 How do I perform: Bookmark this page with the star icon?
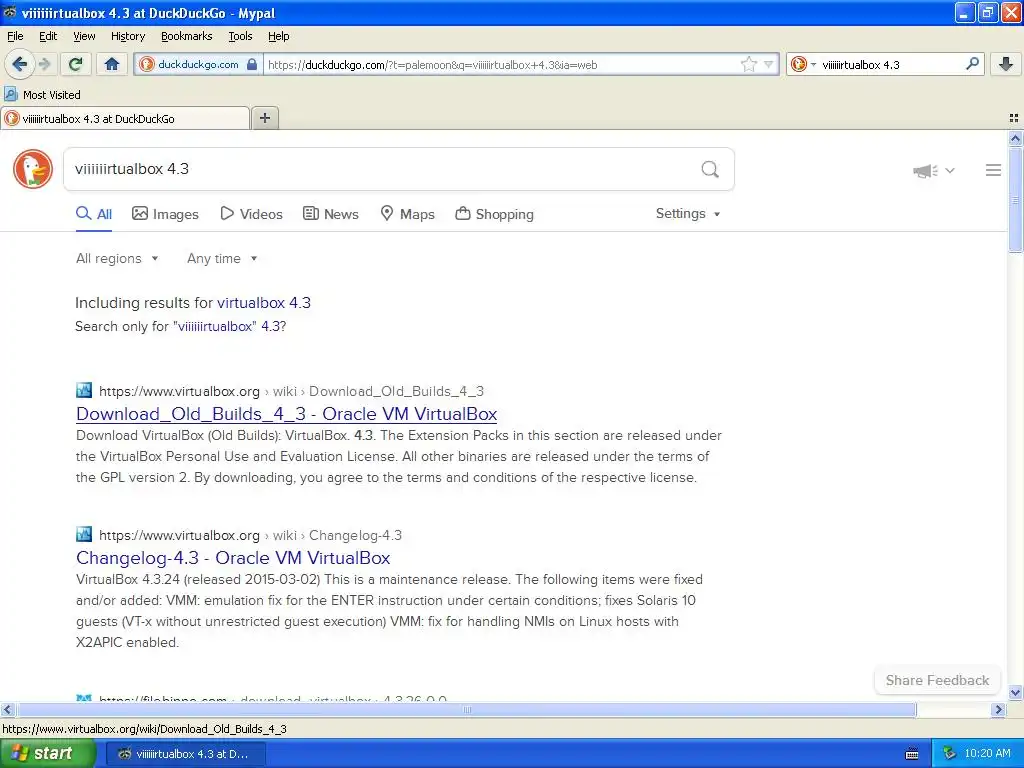(x=748, y=64)
